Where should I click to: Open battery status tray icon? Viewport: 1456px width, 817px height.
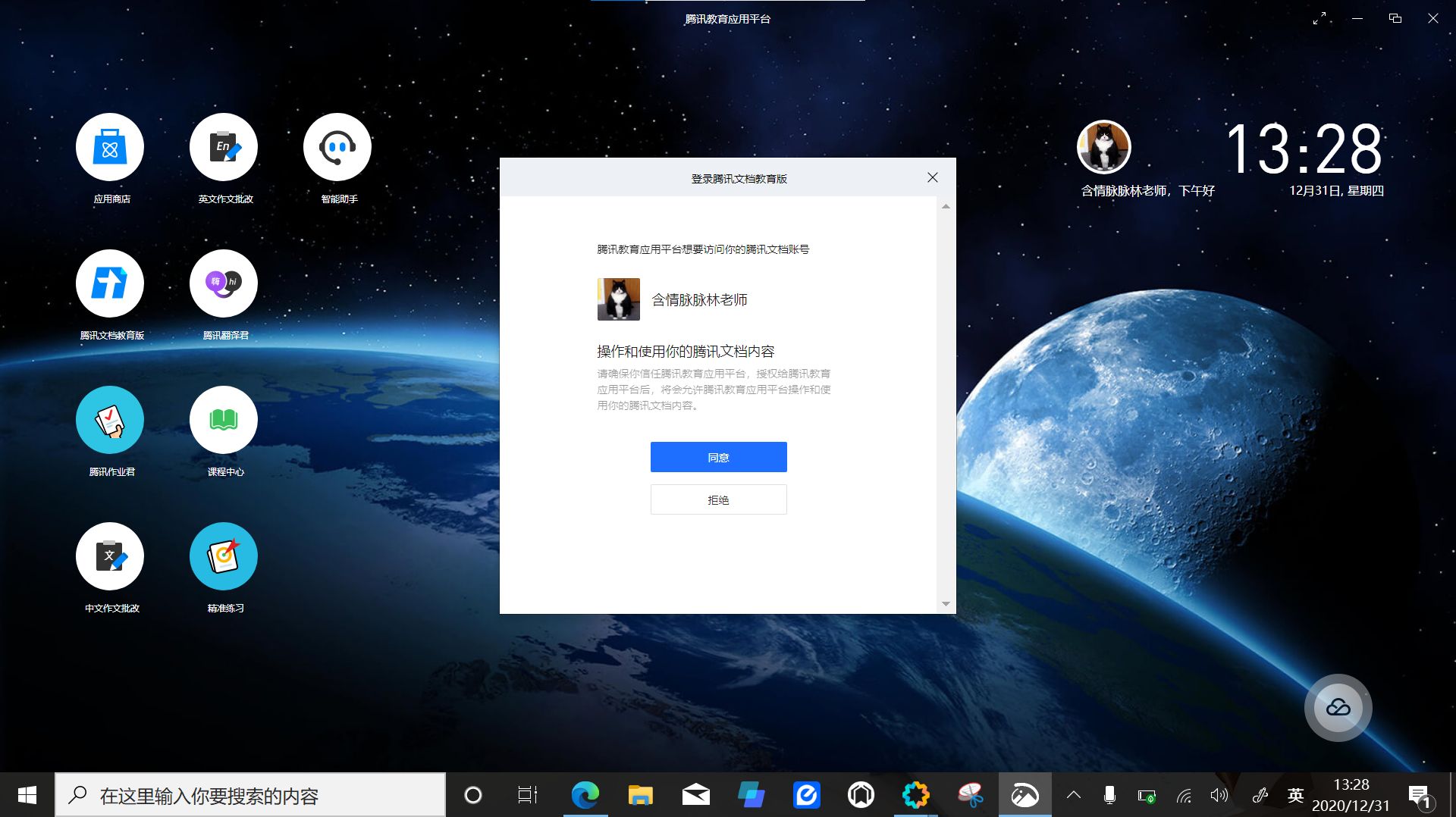[x=1147, y=796]
